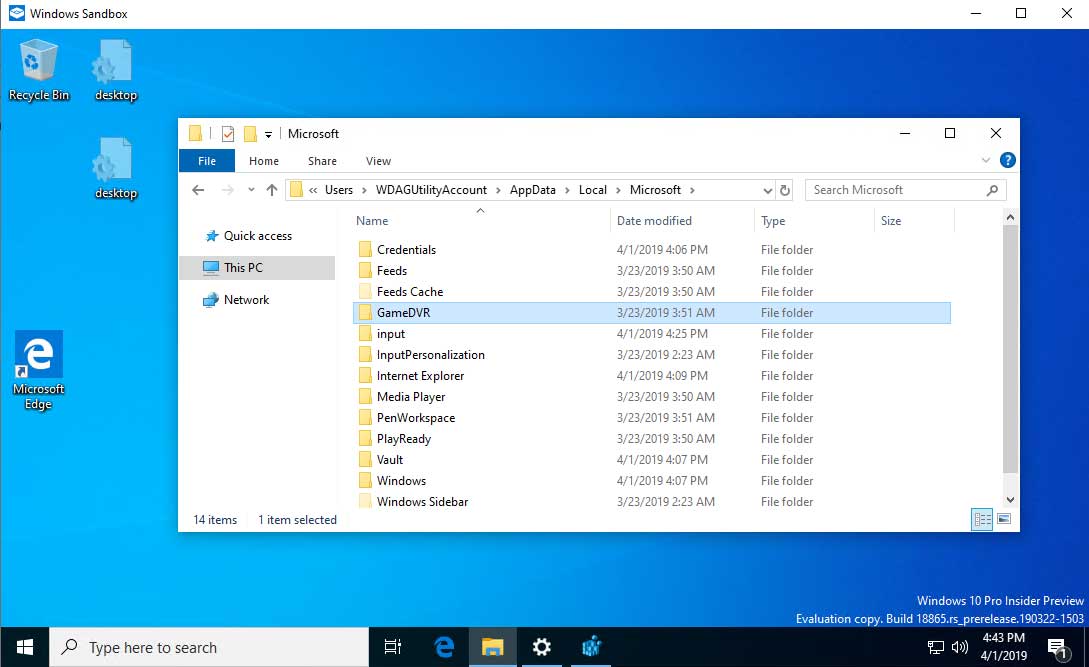Open Task View from taskbar
The width and height of the screenshot is (1089, 667).
[393, 648]
